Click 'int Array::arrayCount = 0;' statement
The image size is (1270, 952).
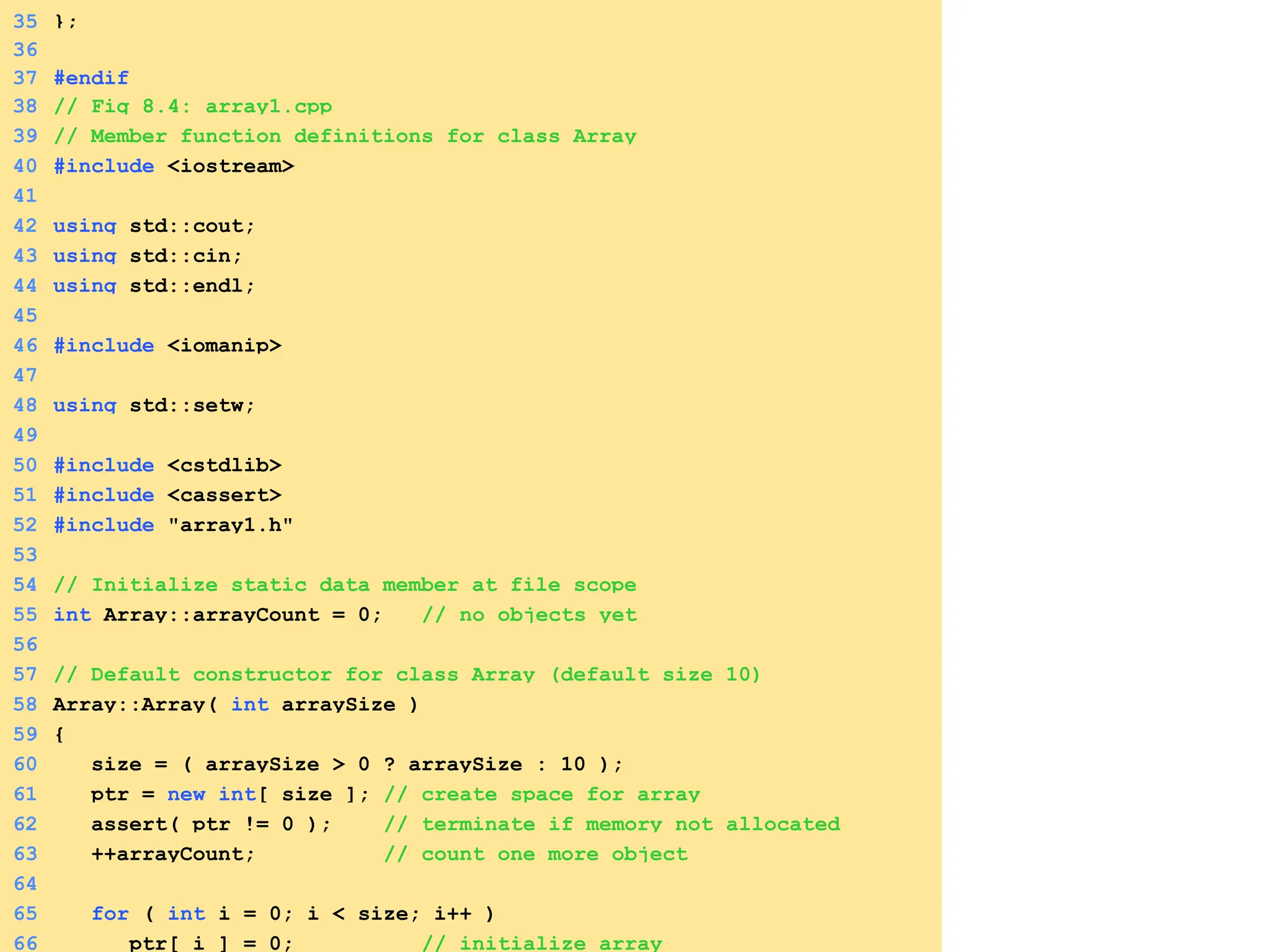pos(218,615)
